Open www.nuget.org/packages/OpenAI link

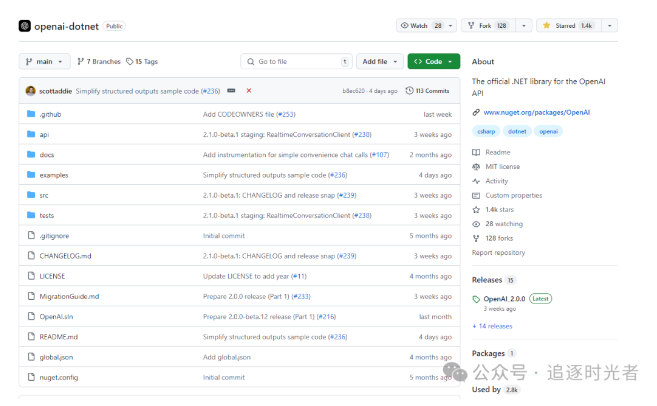coord(537,112)
